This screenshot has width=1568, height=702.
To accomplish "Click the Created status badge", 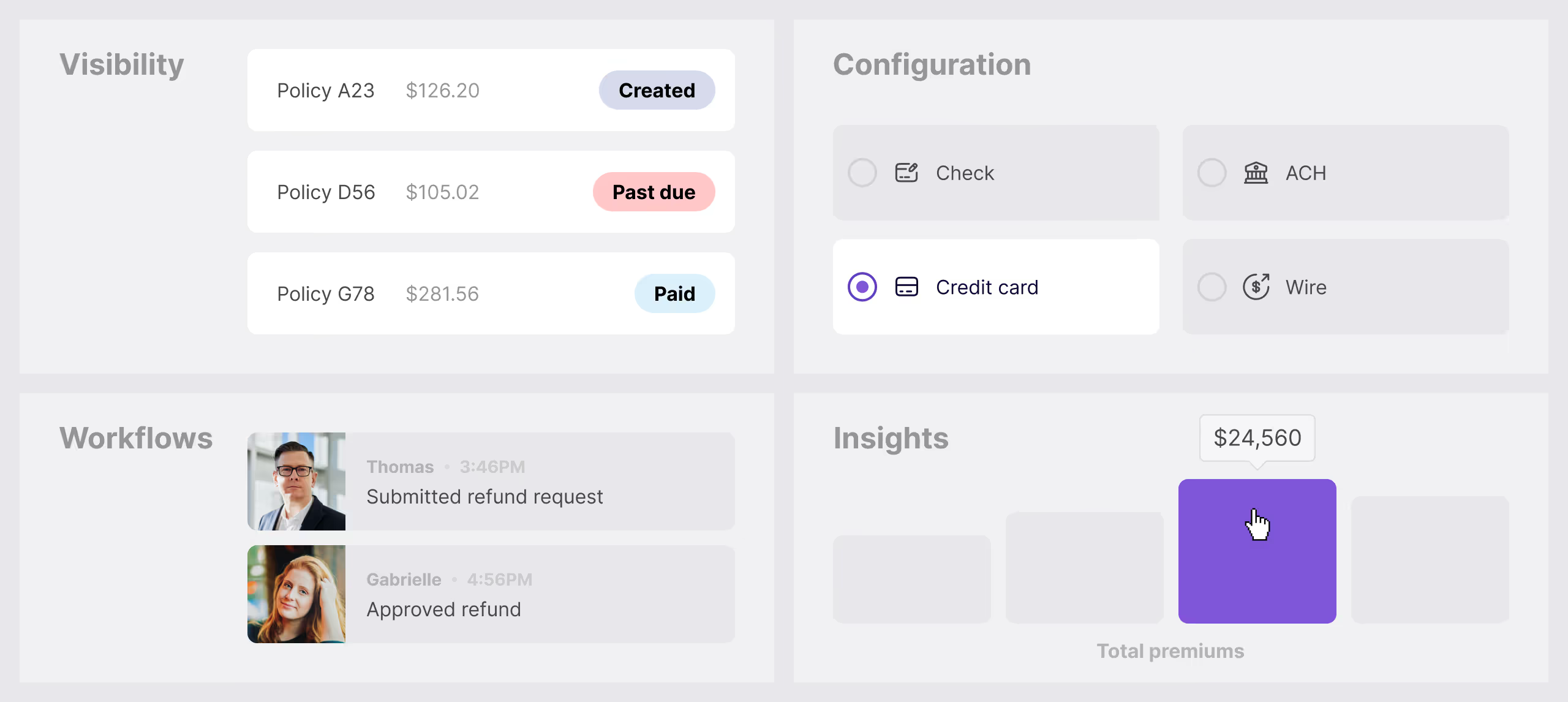I will (x=657, y=90).
